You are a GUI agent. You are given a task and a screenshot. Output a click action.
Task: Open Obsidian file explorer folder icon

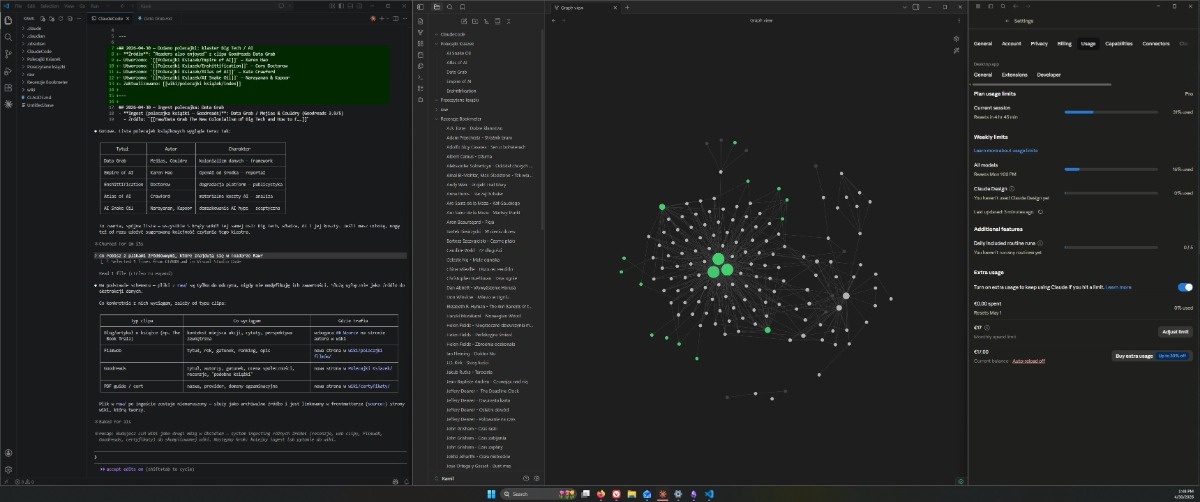(x=436, y=6)
